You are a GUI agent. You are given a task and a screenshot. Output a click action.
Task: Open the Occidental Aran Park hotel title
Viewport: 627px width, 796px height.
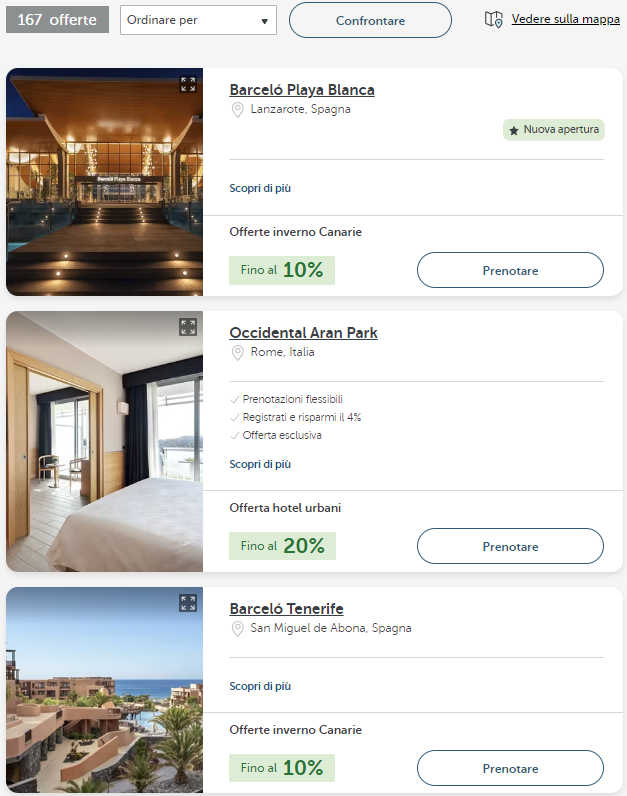(303, 333)
